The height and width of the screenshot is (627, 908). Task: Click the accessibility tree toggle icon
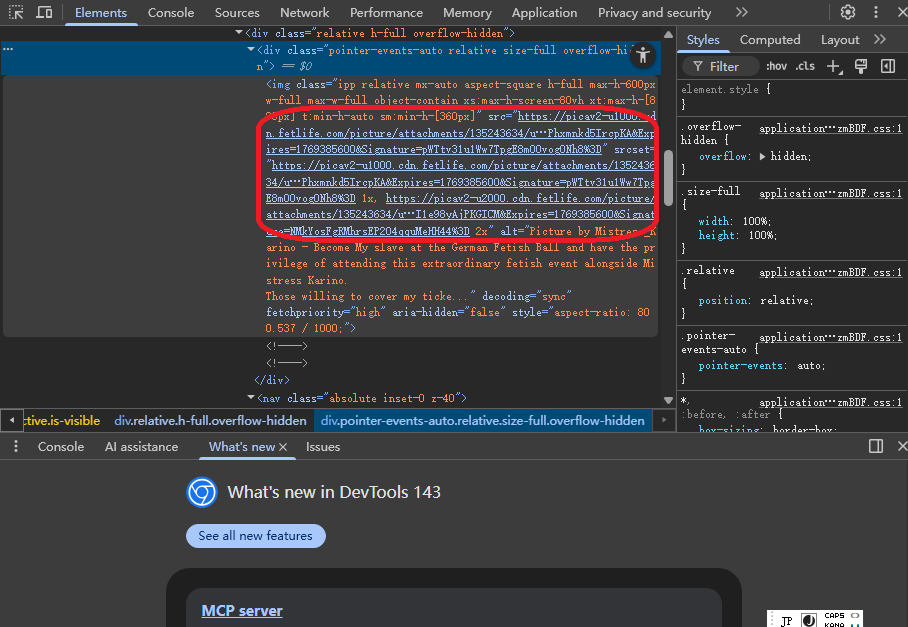(643, 56)
